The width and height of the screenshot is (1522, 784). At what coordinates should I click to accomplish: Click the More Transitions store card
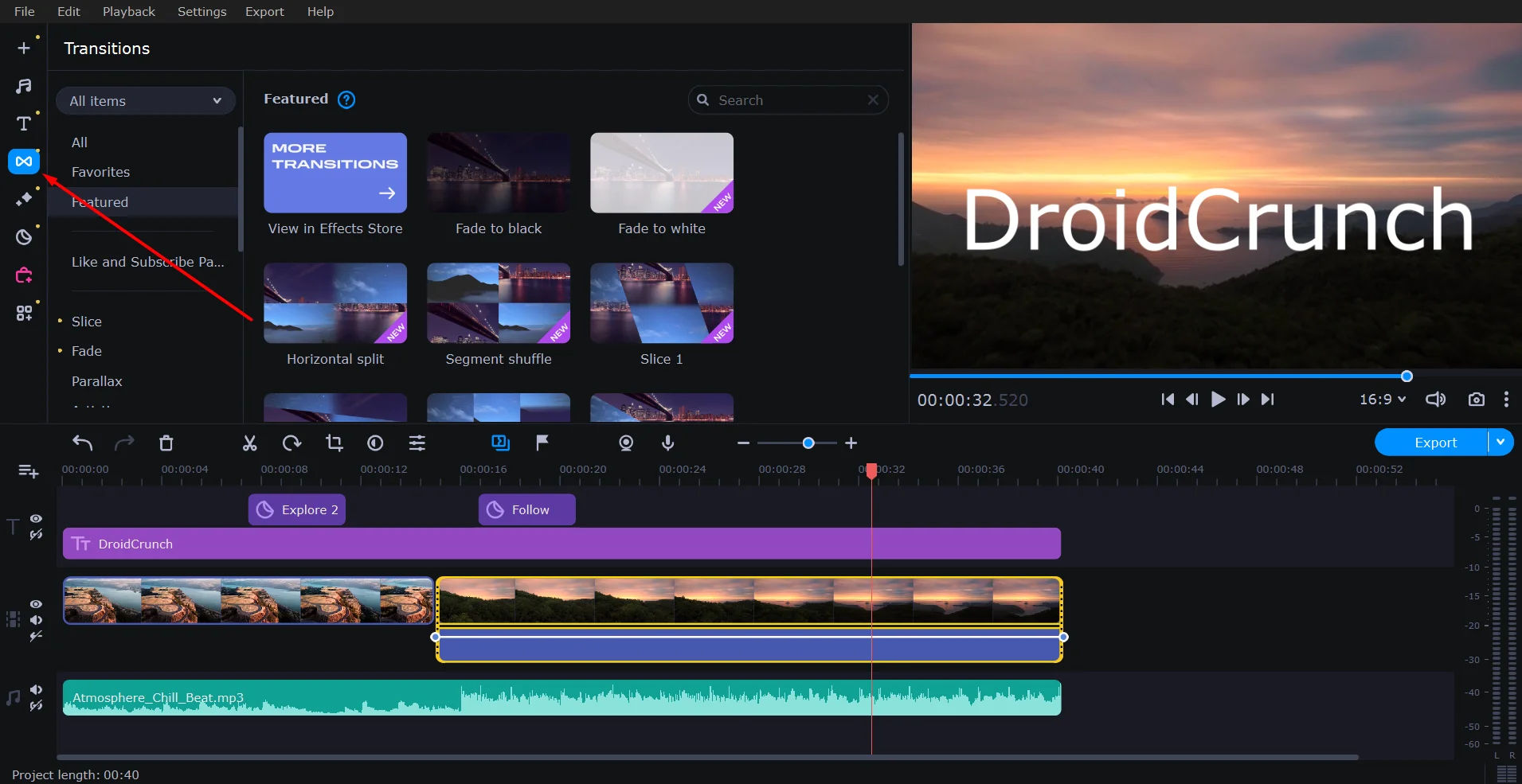coord(335,173)
